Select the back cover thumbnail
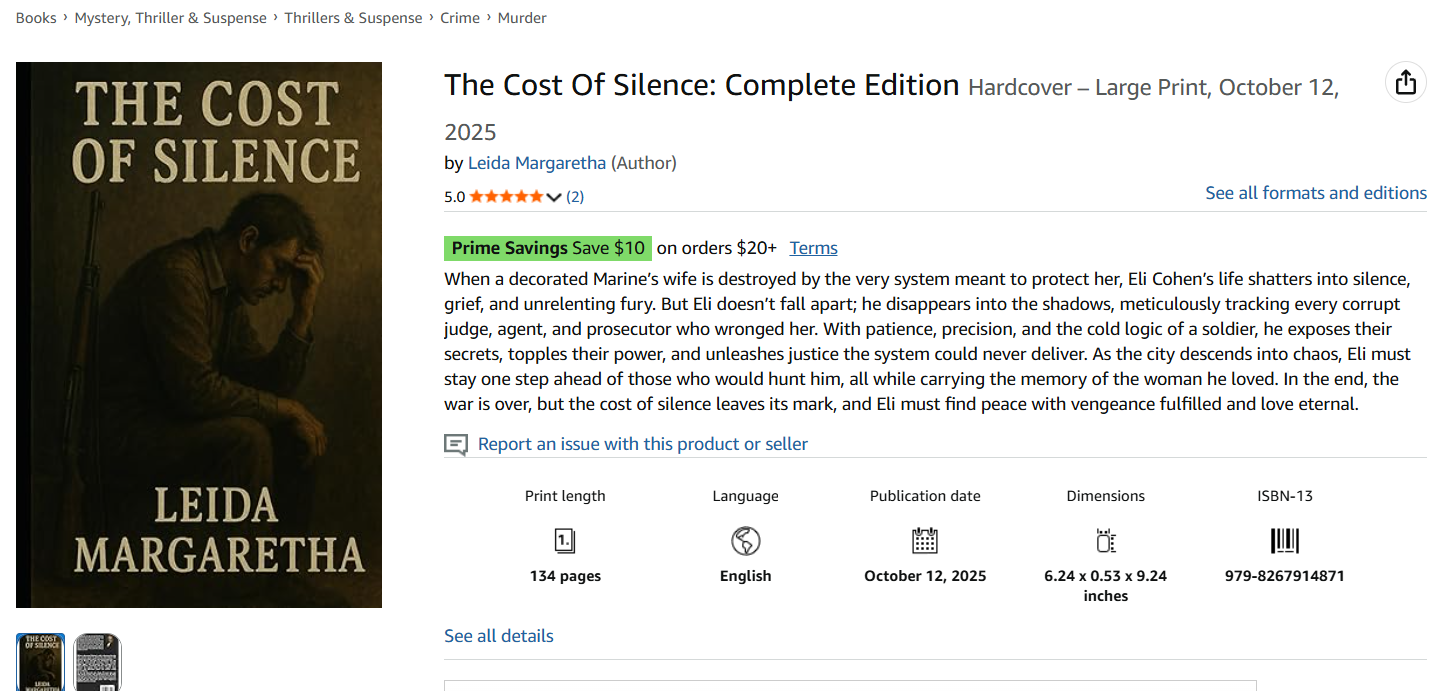This screenshot has width=1445, height=691. pos(97,661)
